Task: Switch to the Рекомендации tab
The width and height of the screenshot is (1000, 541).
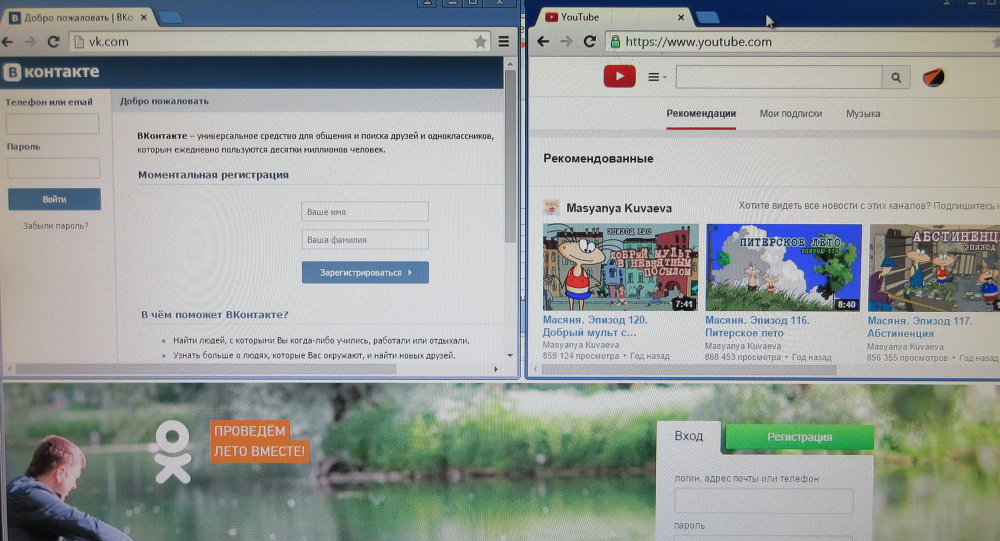Action: coord(701,114)
